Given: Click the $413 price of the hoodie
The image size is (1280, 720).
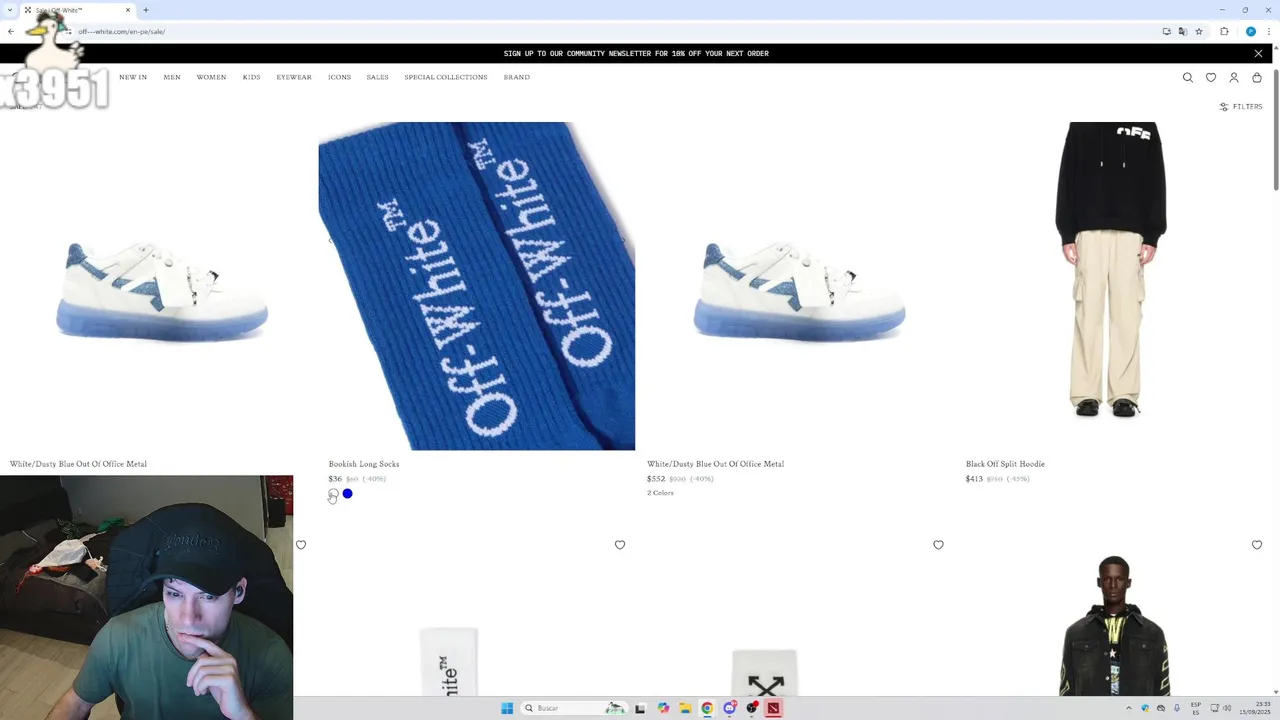Looking at the screenshot, I should (x=974, y=479).
